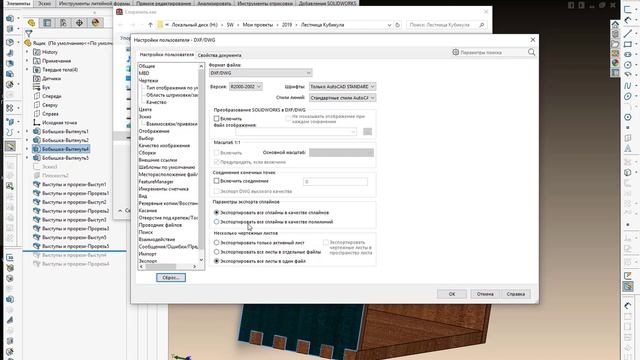
Task: Open the Добавления SOLIDWORKS tab
Action: pos(327,3)
